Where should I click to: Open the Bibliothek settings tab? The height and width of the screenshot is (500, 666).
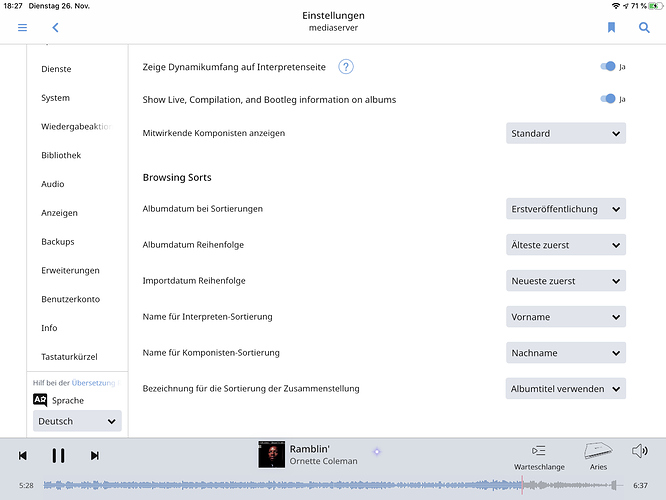pos(61,155)
